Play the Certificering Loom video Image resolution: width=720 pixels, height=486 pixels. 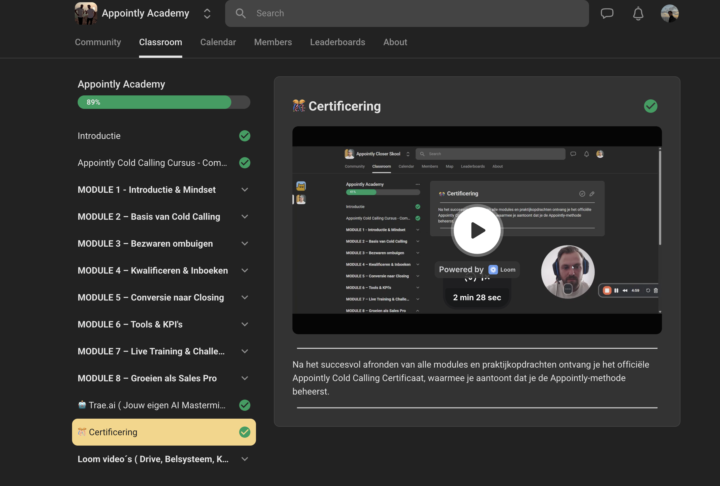pos(477,230)
